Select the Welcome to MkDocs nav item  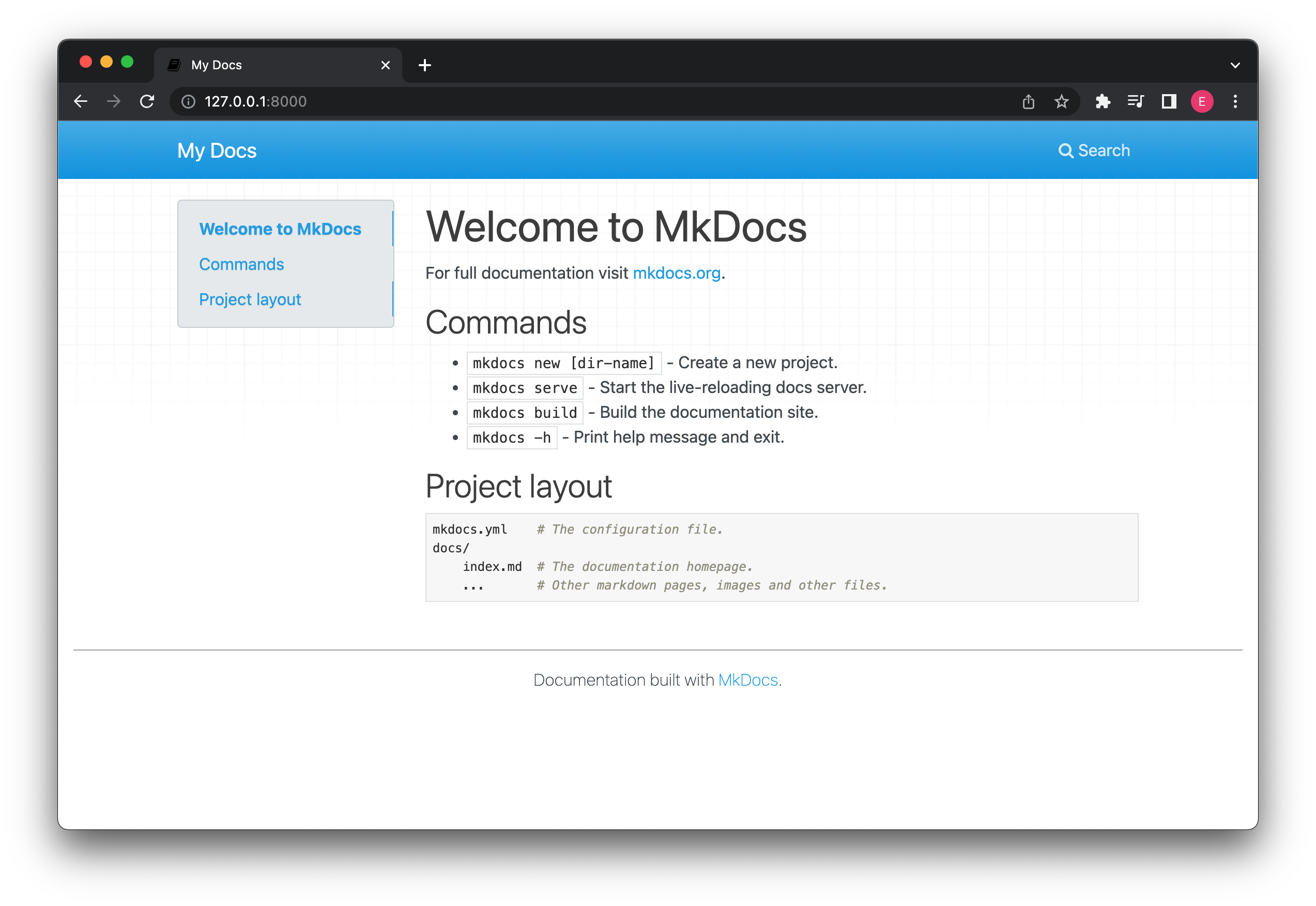click(x=281, y=229)
